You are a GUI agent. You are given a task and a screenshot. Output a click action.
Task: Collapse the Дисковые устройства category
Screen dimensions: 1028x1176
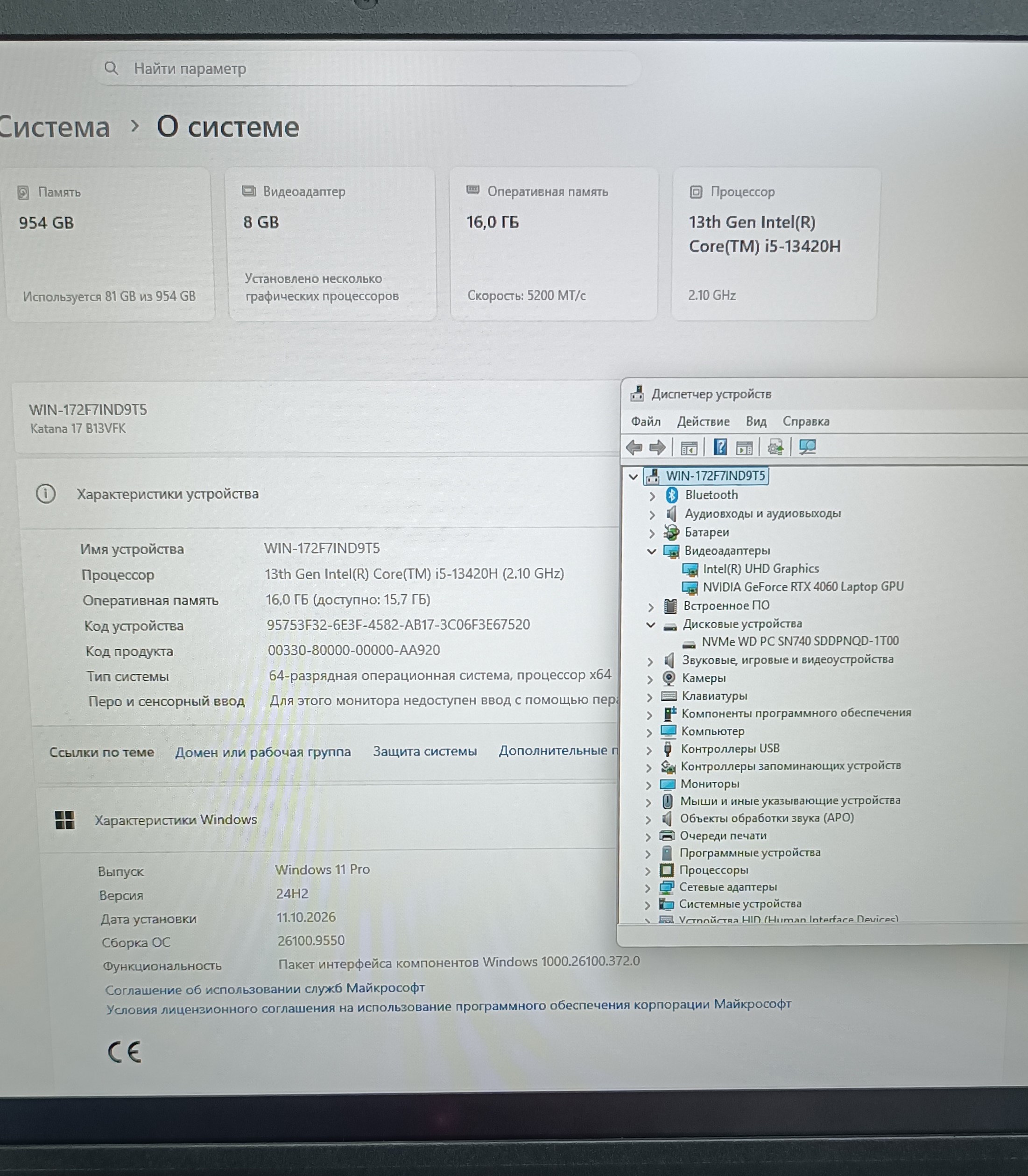650,624
